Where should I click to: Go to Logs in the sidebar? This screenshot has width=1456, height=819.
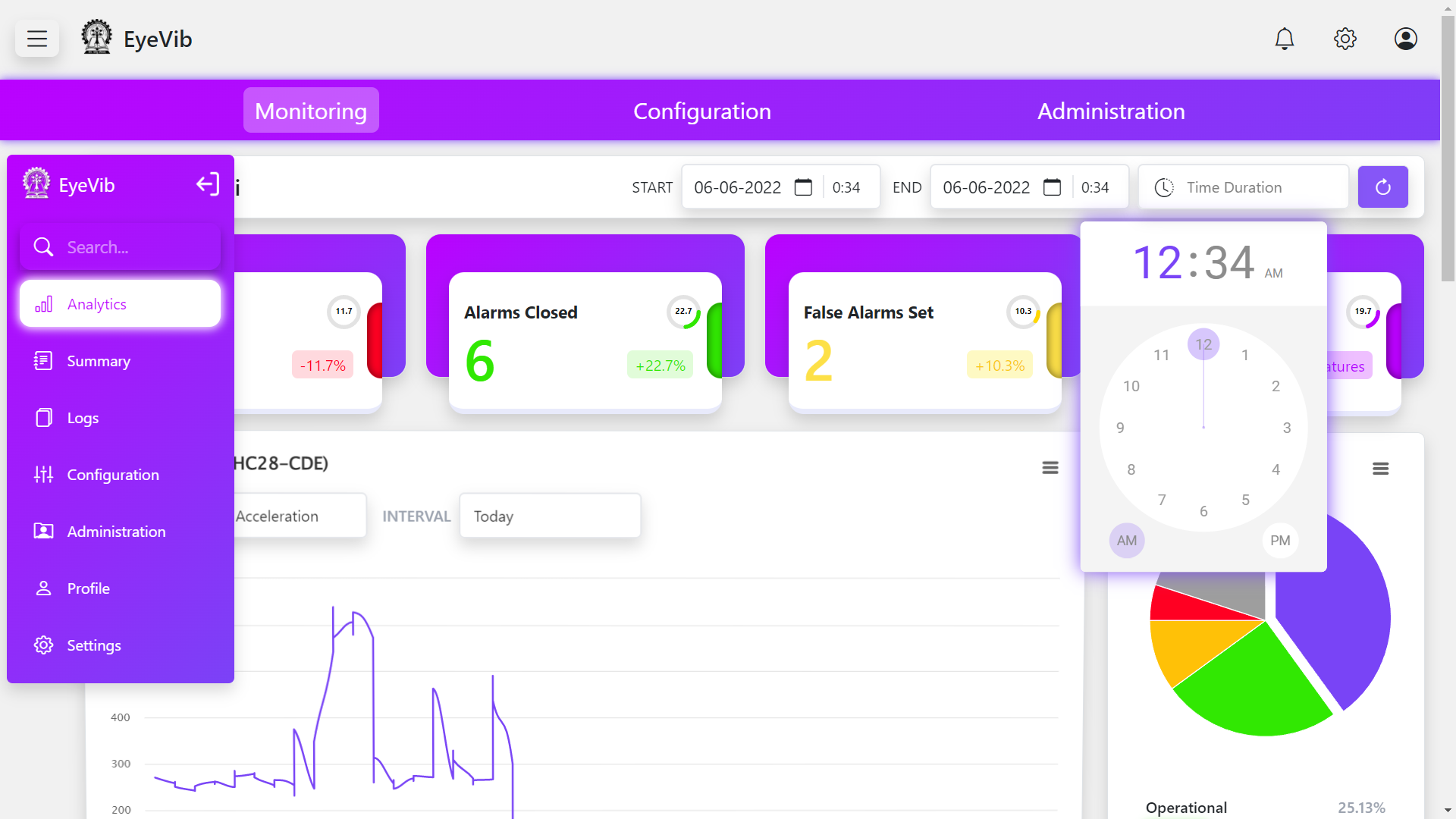pyautogui.click(x=83, y=418)
